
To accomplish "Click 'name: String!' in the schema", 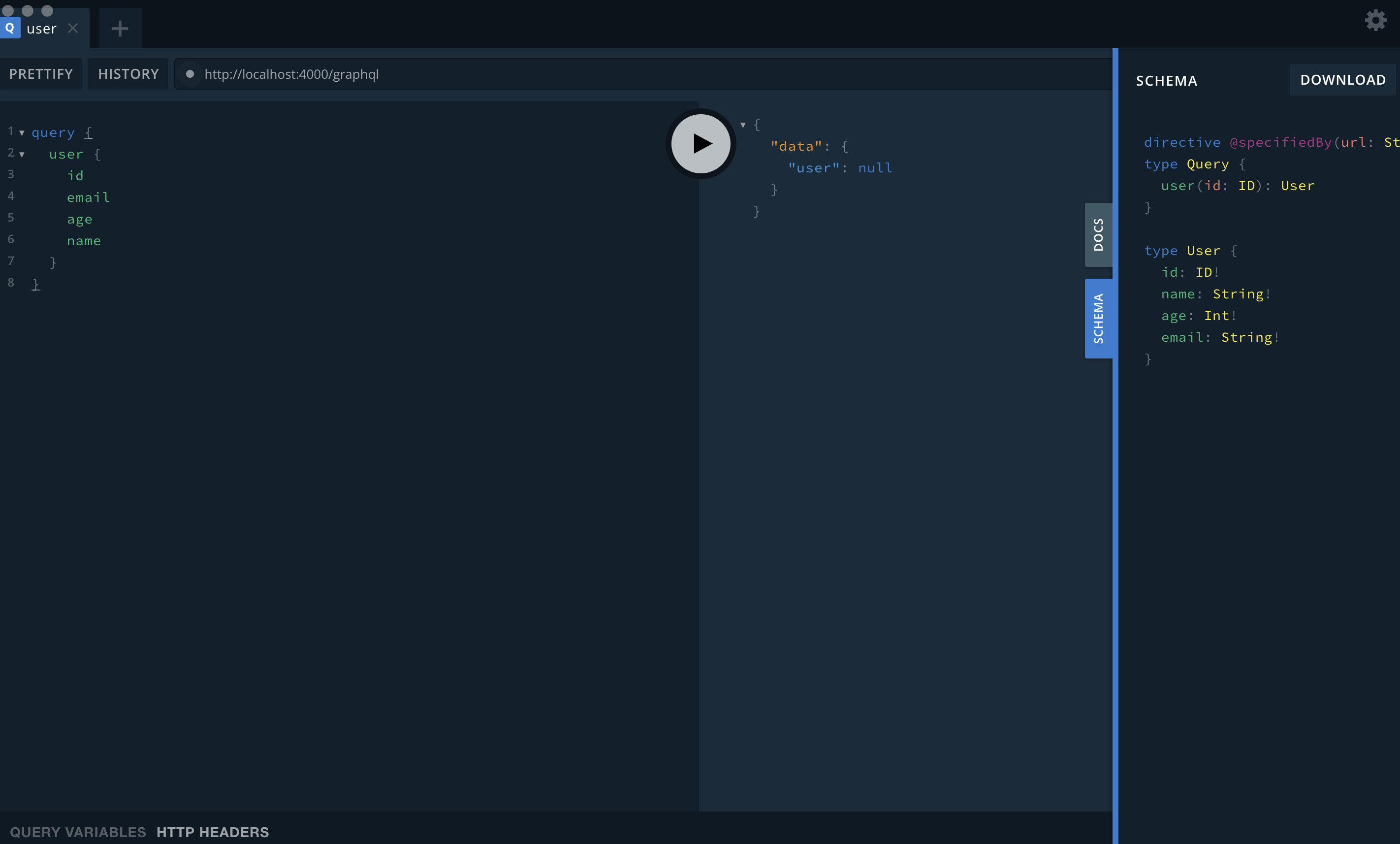I will click(1215, 294).
